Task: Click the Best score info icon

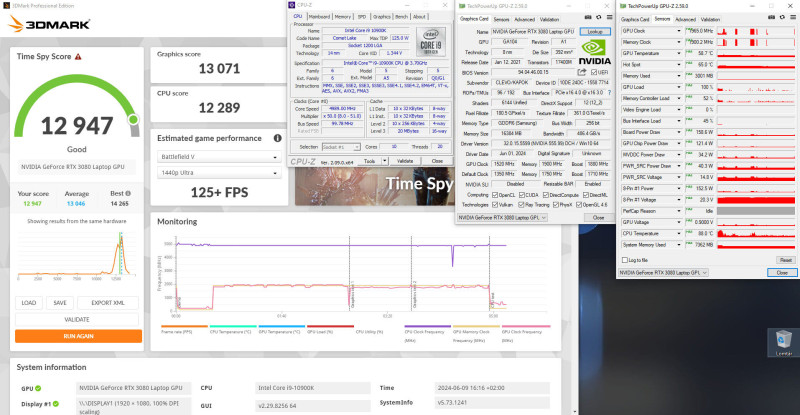Action: click(x=128, y=193)
